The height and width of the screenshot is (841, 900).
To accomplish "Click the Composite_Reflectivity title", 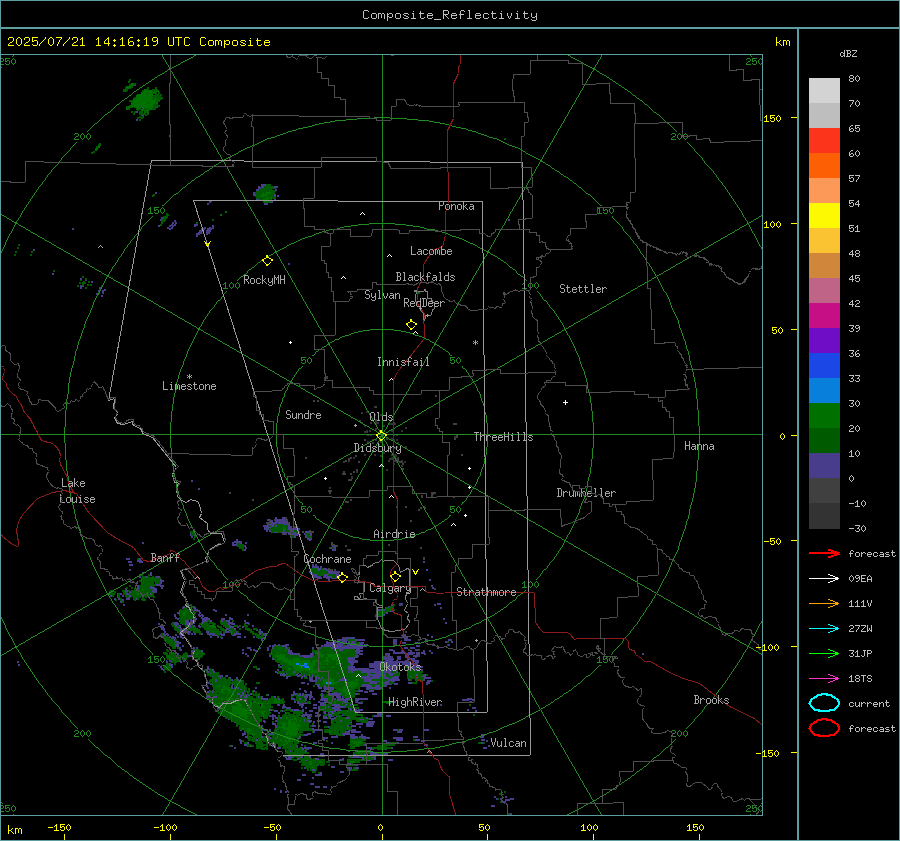I will click(450, 15).
